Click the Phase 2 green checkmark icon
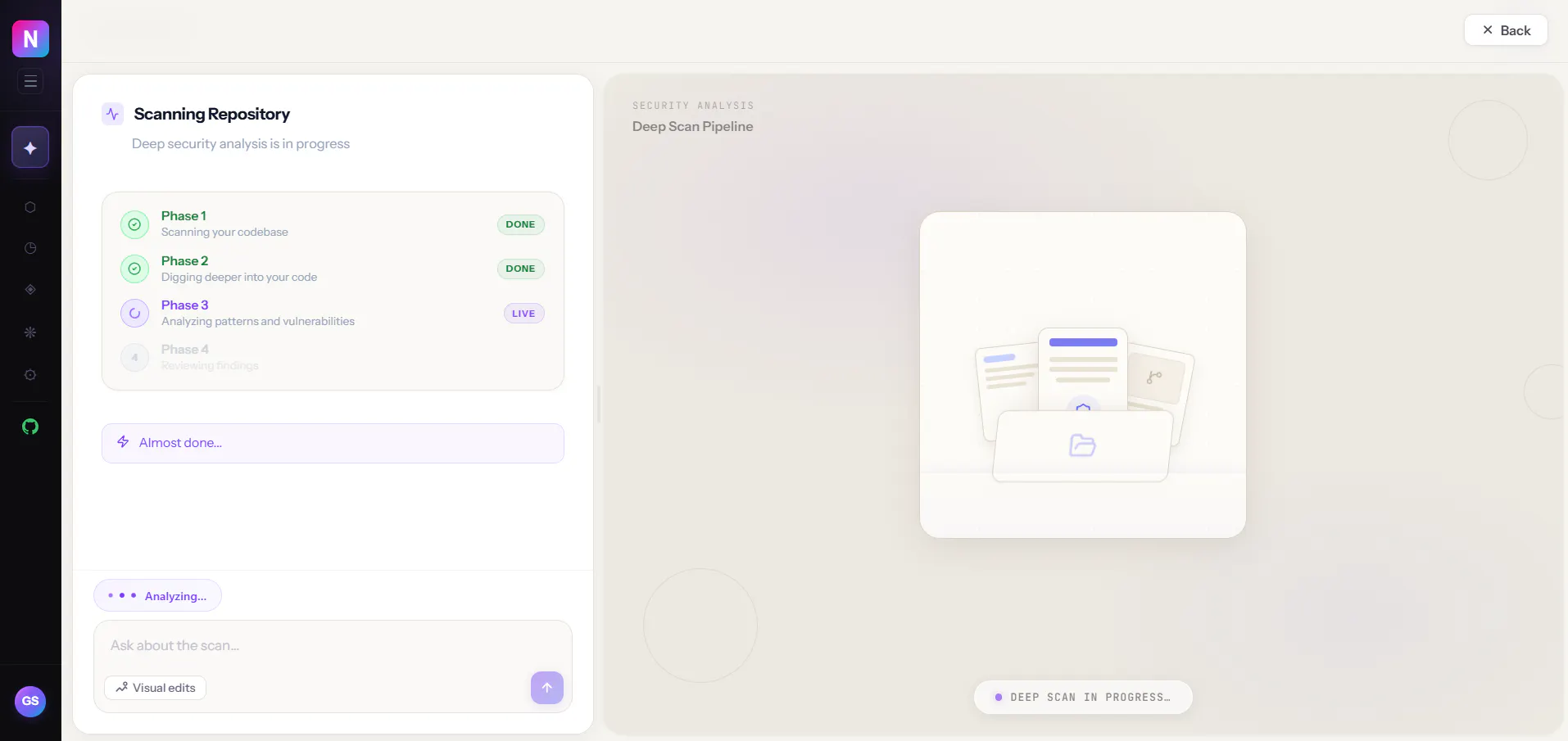Viewport: 1568px width, 741px height. click(134, 269)
